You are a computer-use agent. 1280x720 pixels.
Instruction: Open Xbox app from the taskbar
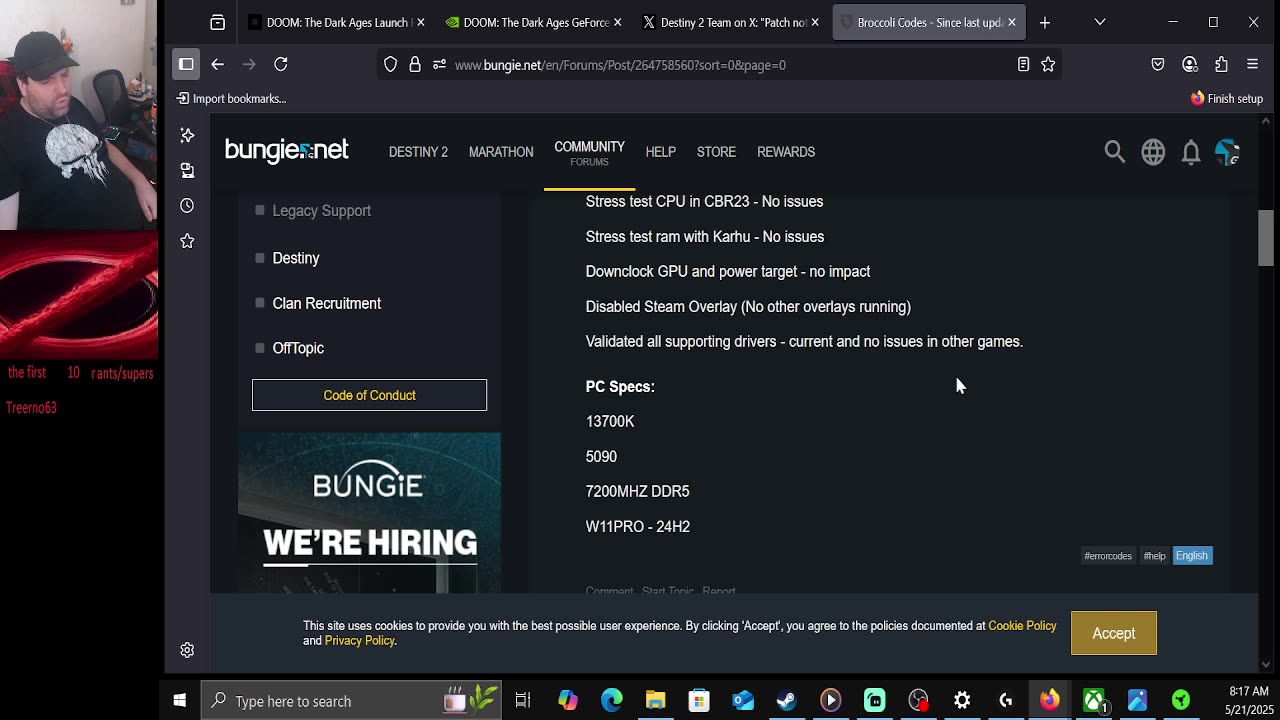point(1094,701)
